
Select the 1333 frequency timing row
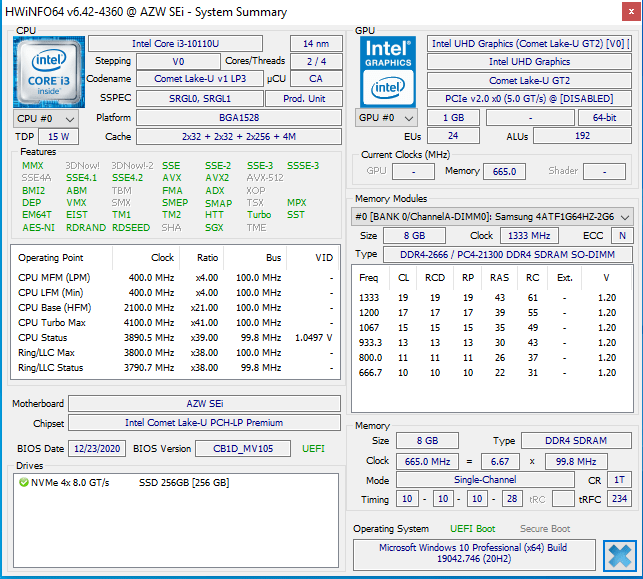pyautogui.click(x=492, y=298)
